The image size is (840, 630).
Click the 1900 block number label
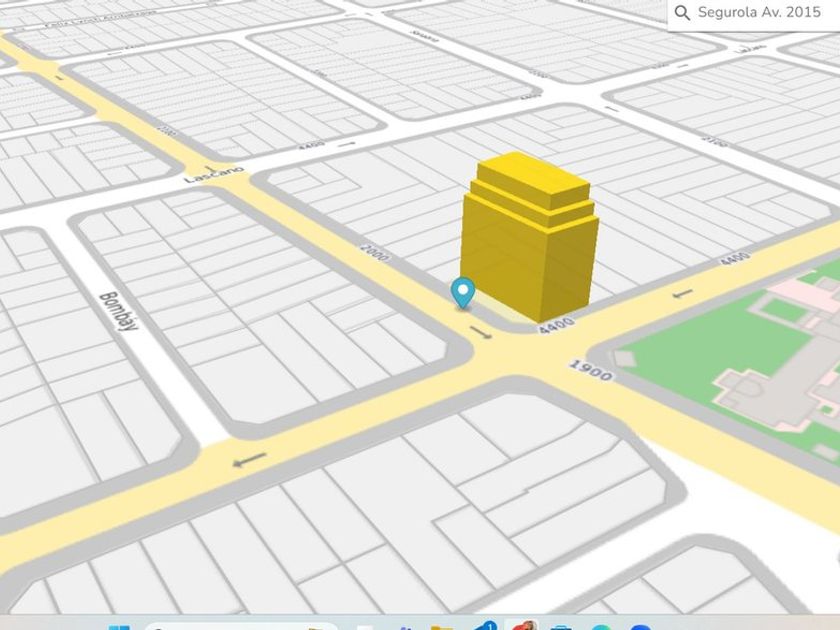coord(590,369)
